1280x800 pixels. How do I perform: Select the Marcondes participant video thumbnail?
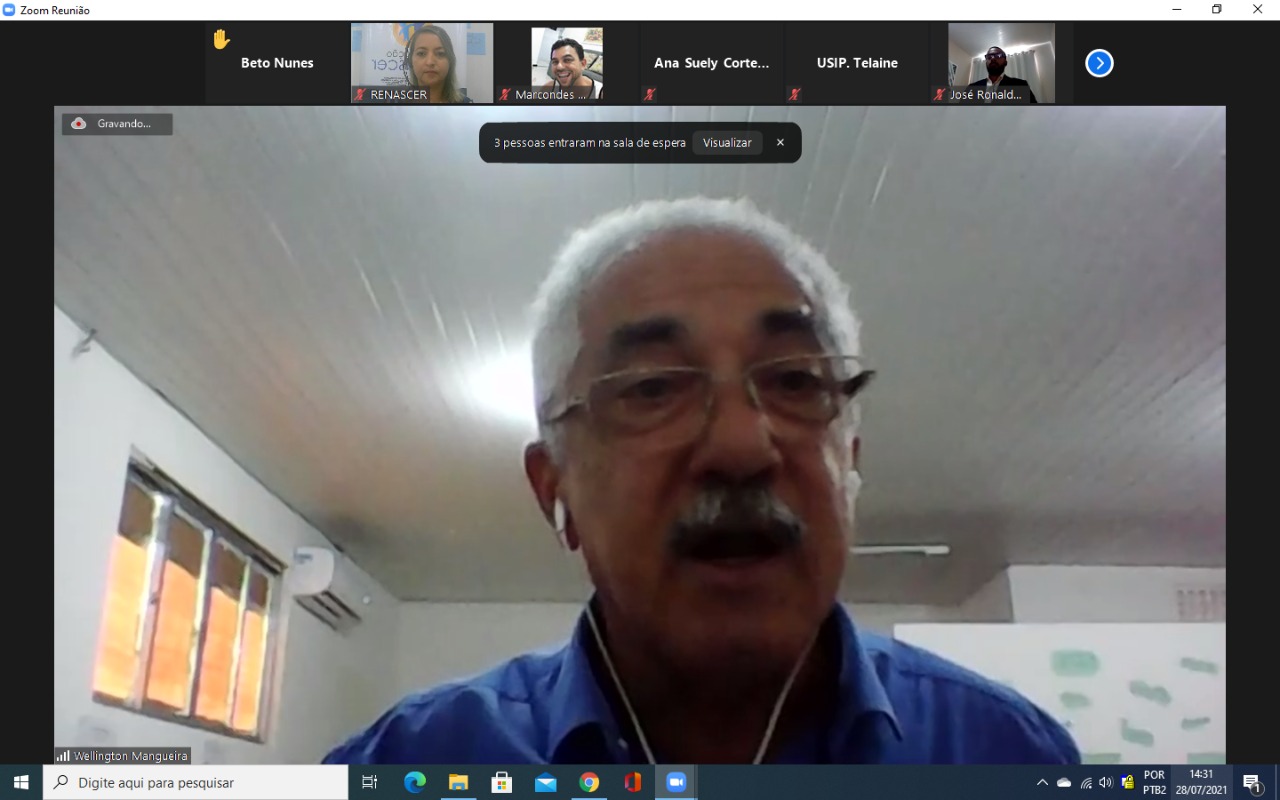tap(566, 63)
